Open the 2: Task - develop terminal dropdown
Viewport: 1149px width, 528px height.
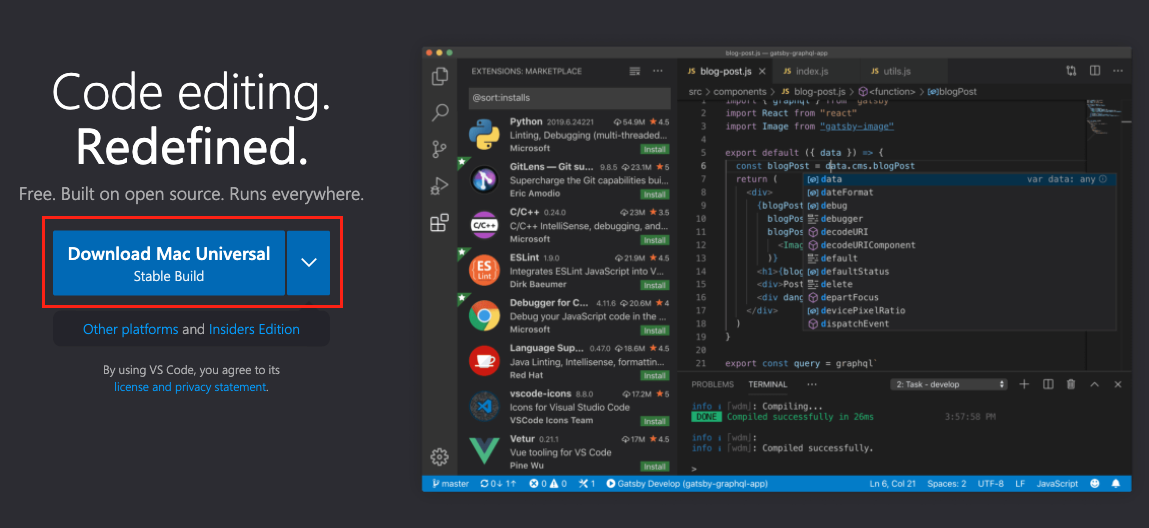pos(949,384)
